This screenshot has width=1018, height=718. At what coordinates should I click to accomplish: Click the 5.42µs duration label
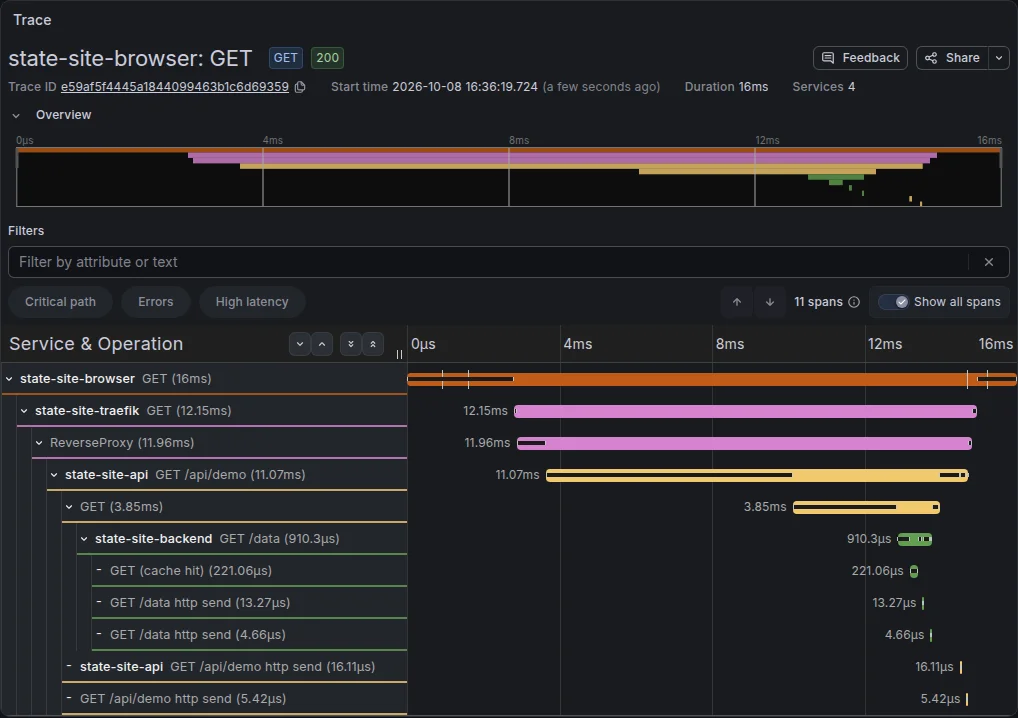point(940,699)
